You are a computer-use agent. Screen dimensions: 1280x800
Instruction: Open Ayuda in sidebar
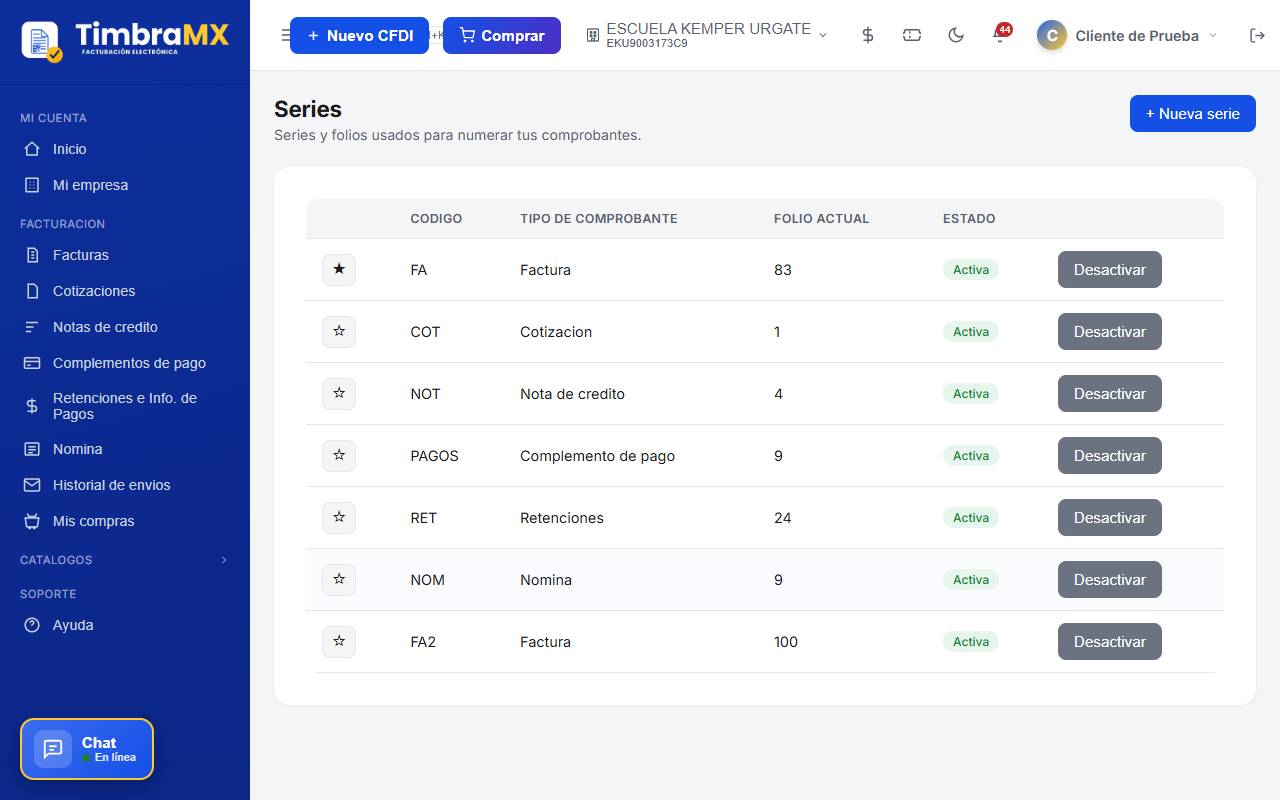tap(125, 625)
